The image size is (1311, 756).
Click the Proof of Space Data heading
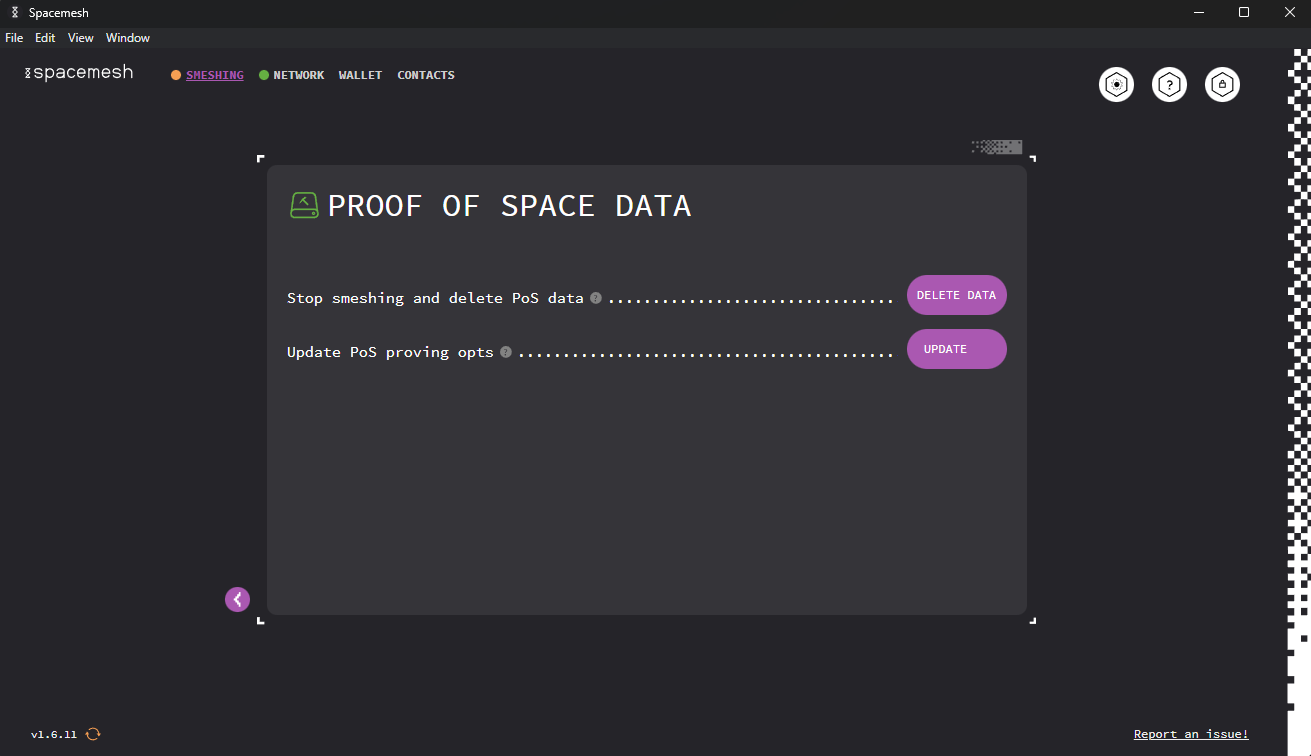click(510, 206)
